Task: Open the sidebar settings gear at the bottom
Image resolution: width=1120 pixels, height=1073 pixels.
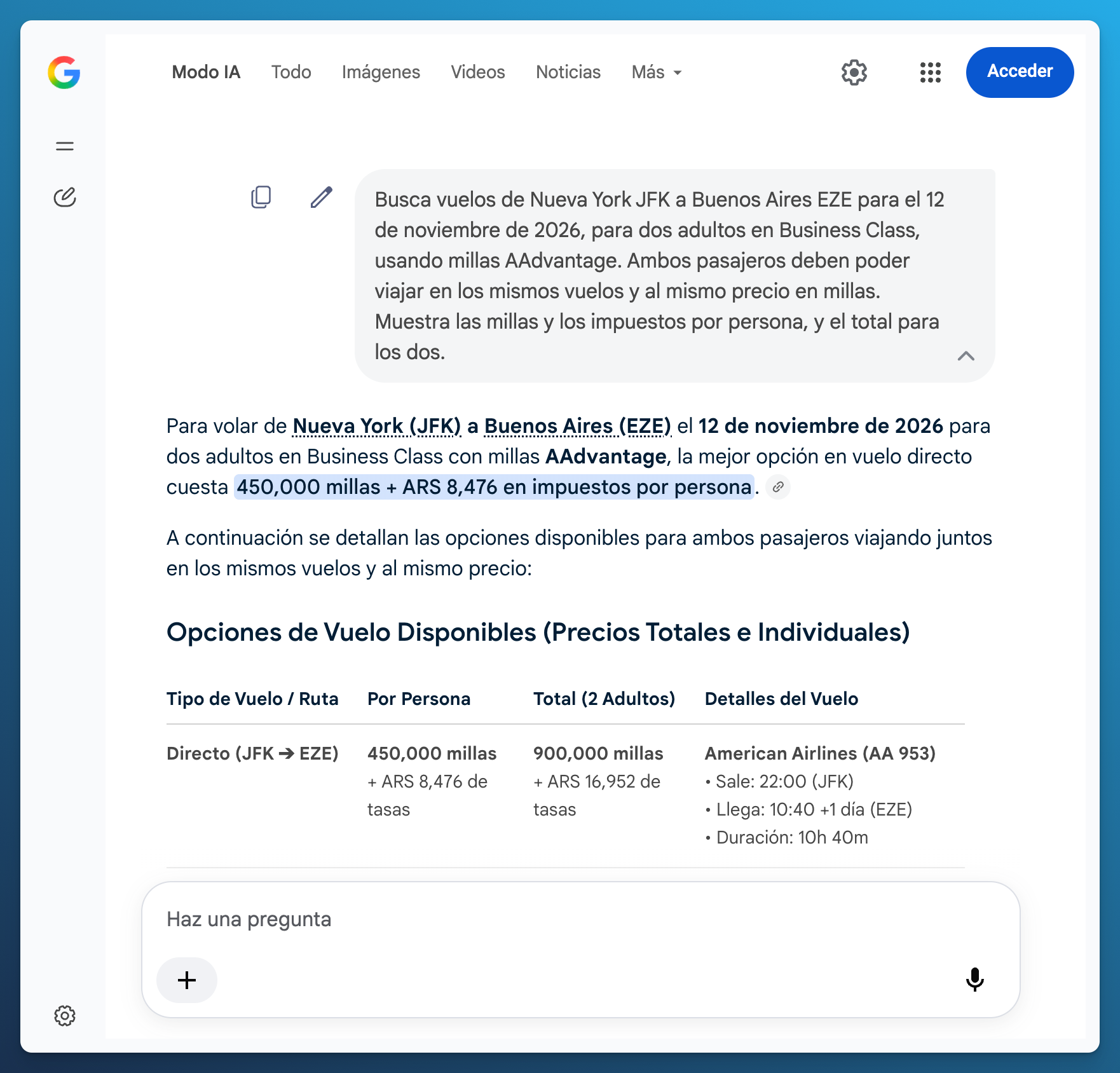Action: coord(65,1016)
